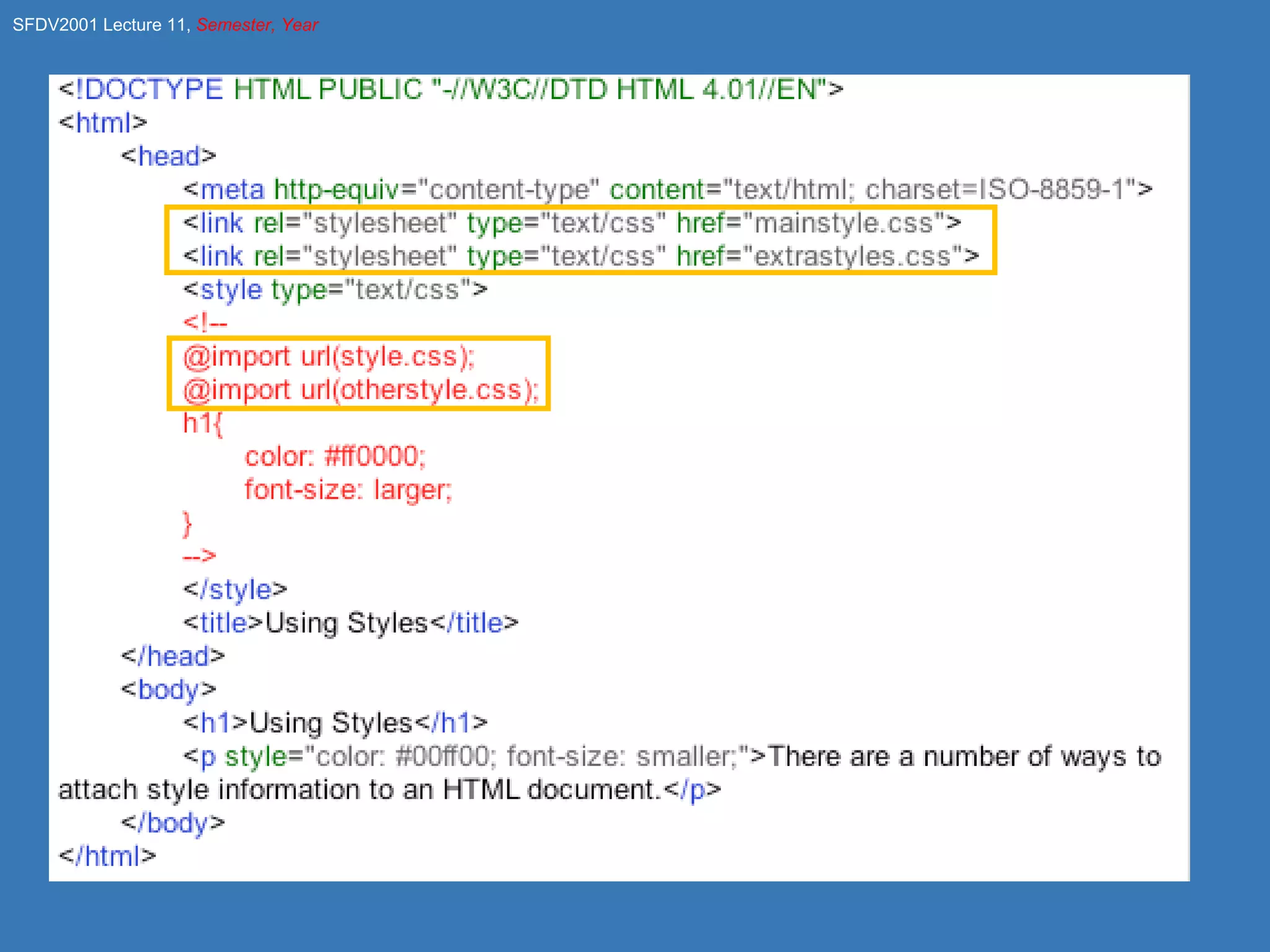
Task: Click the 'font-size: larger;' declaration
Action: 349,490
